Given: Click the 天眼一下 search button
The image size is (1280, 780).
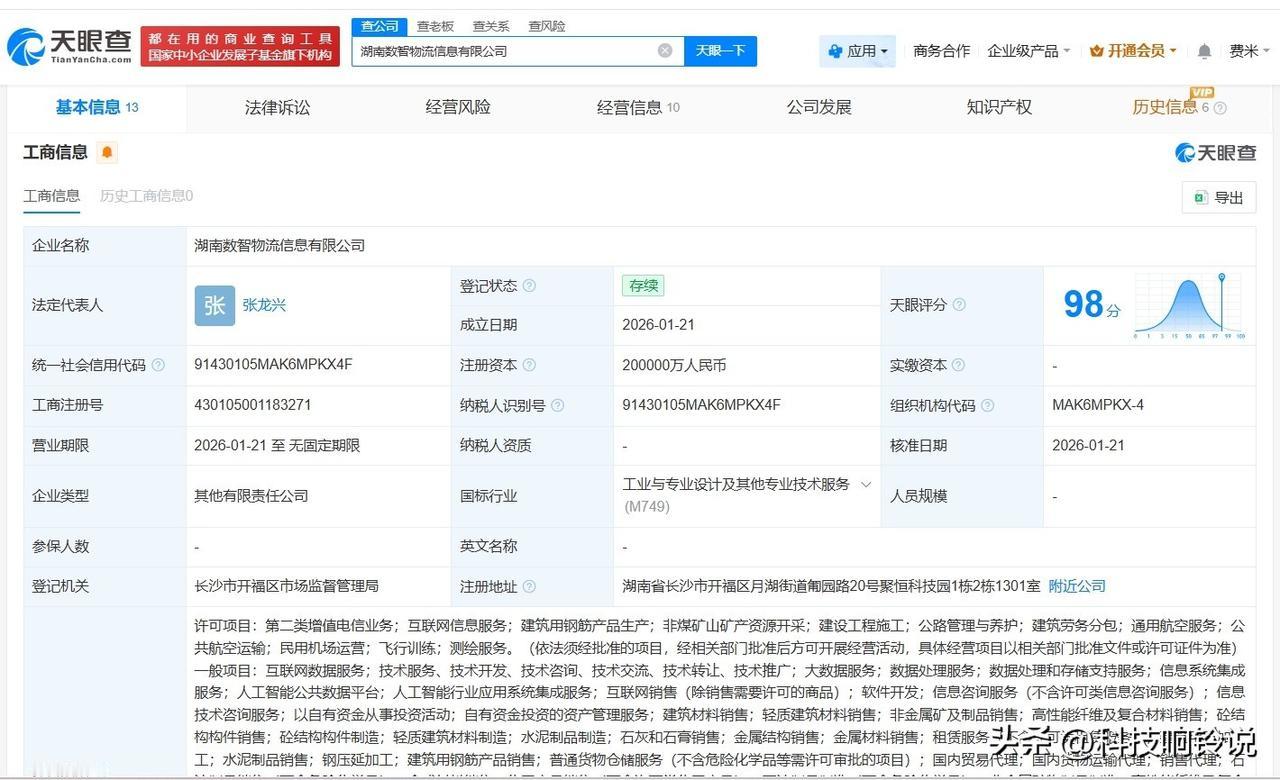Looking at the screenshot, I should [721, 50].
